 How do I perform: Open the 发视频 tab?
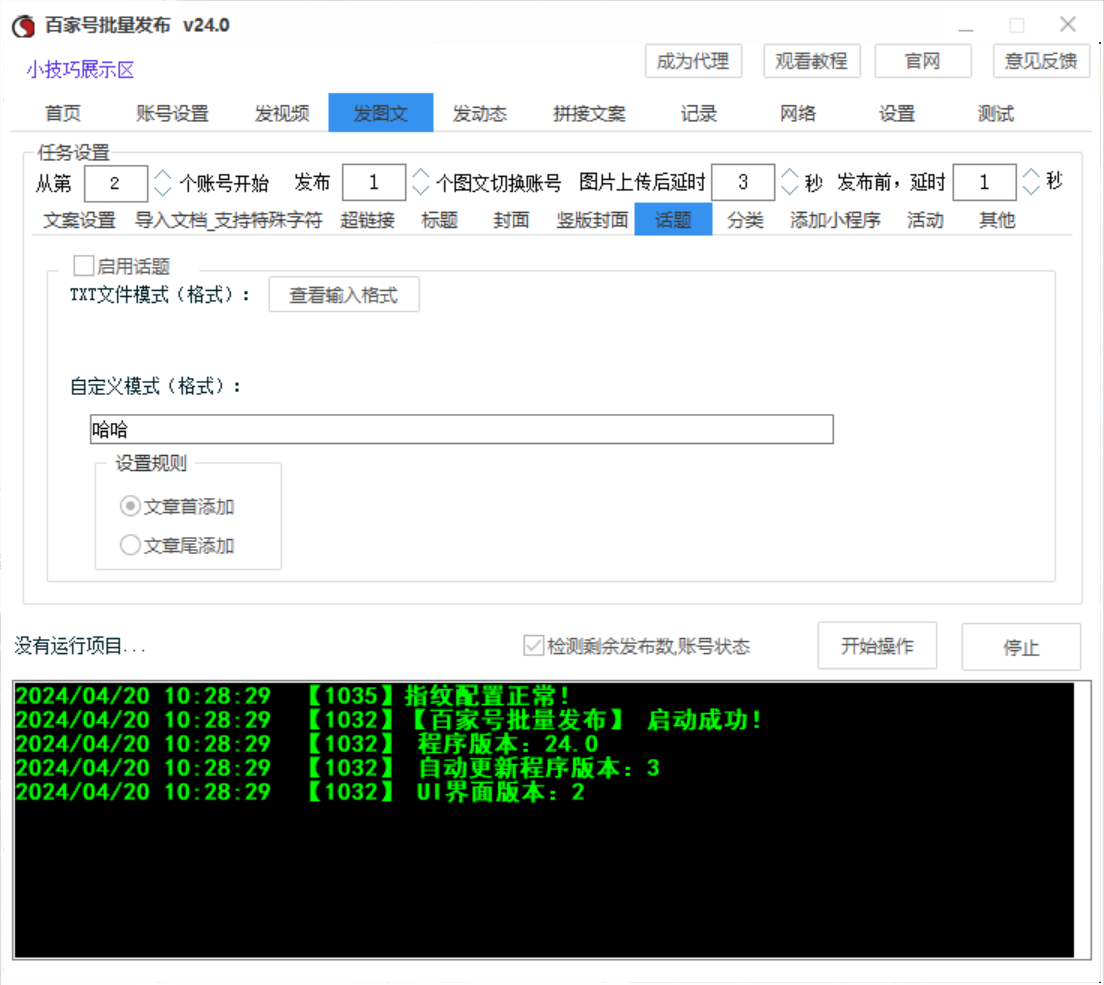coord(282,113)
